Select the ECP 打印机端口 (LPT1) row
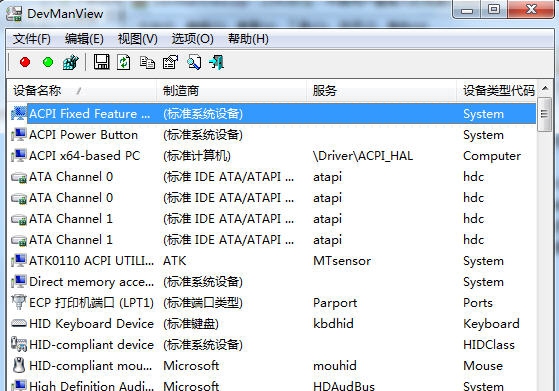Viewport: 559px width, 391px height. click(x=272, y=303)
